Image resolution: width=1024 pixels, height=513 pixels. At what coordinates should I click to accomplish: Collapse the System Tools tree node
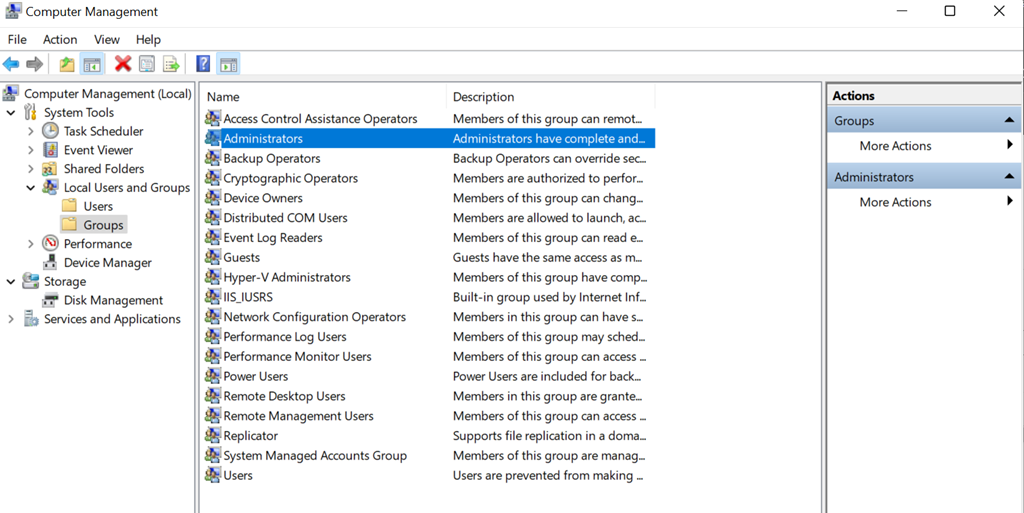tap(11, 113)
